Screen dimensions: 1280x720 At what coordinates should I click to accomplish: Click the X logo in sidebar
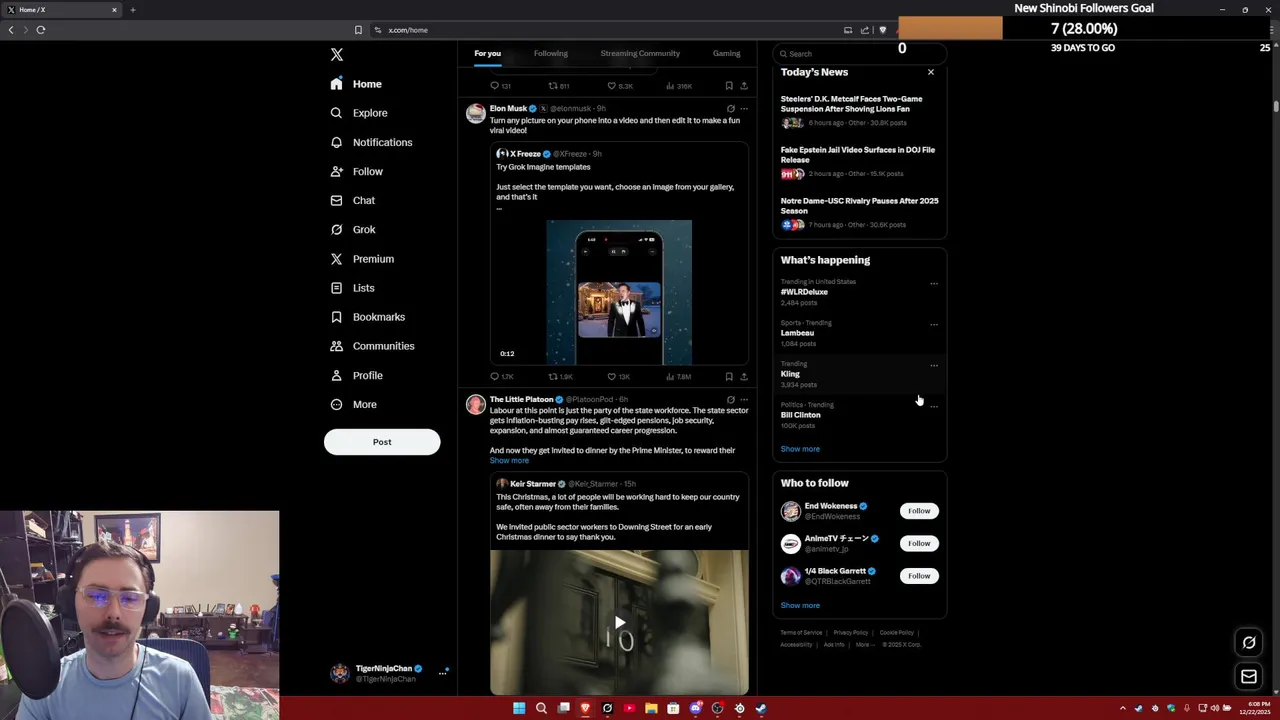coord(337,55)
